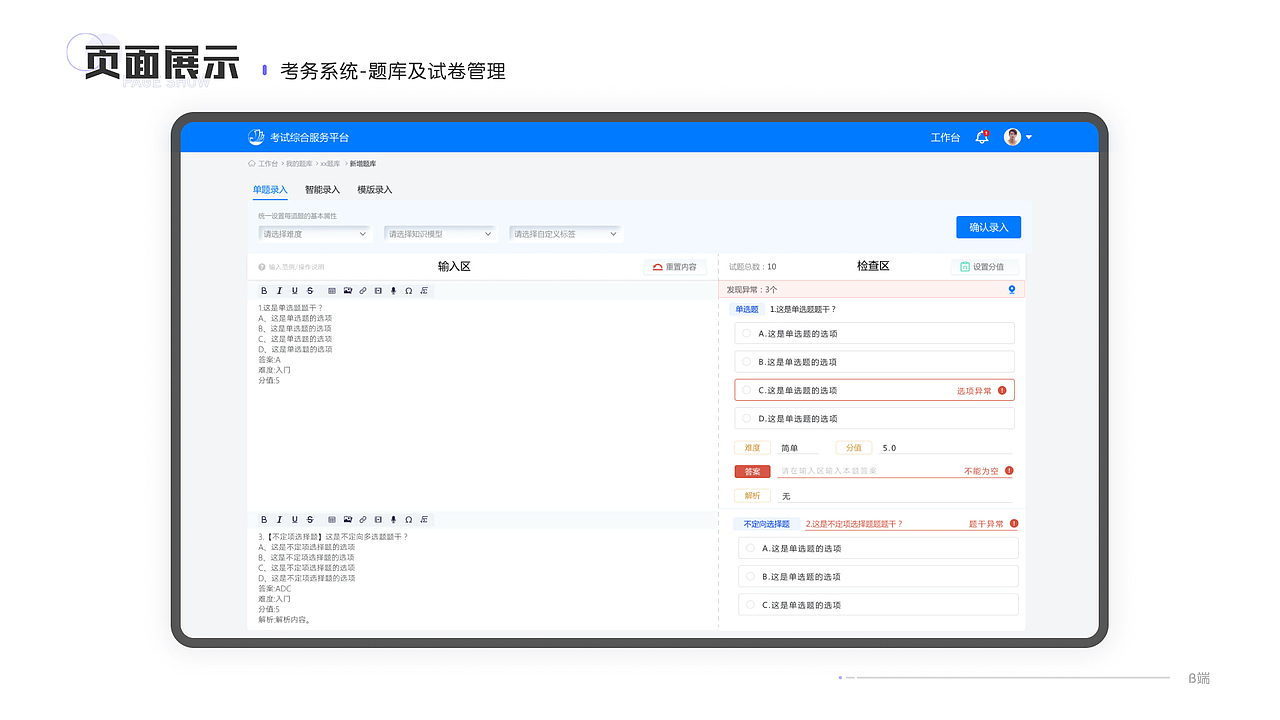Switch to the 模版录入 tab
Screen dimensions: 1280x720
point(373,189)
